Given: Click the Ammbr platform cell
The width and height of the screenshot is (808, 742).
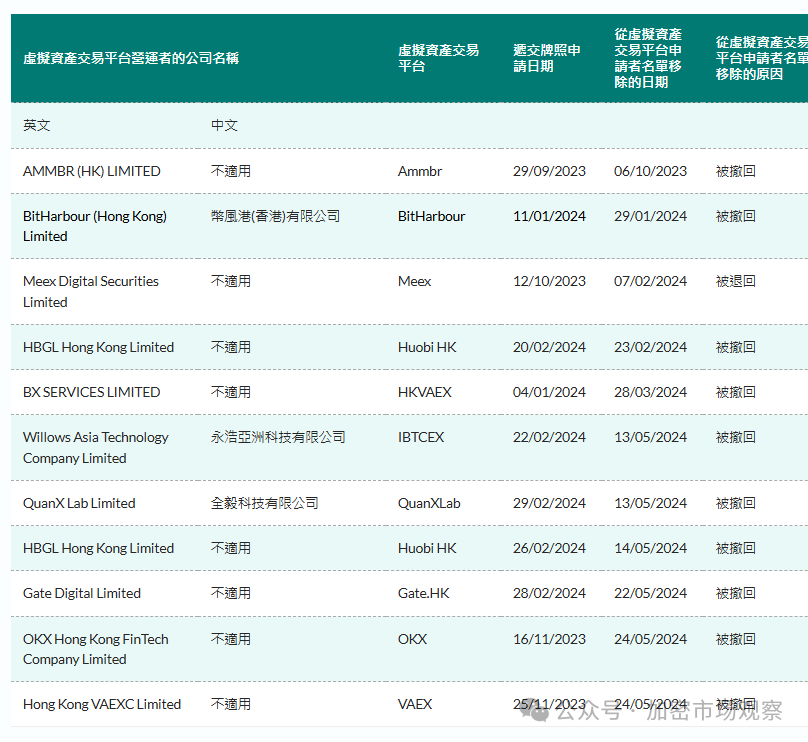Looking at the screenshot, I should pos(420,171).
